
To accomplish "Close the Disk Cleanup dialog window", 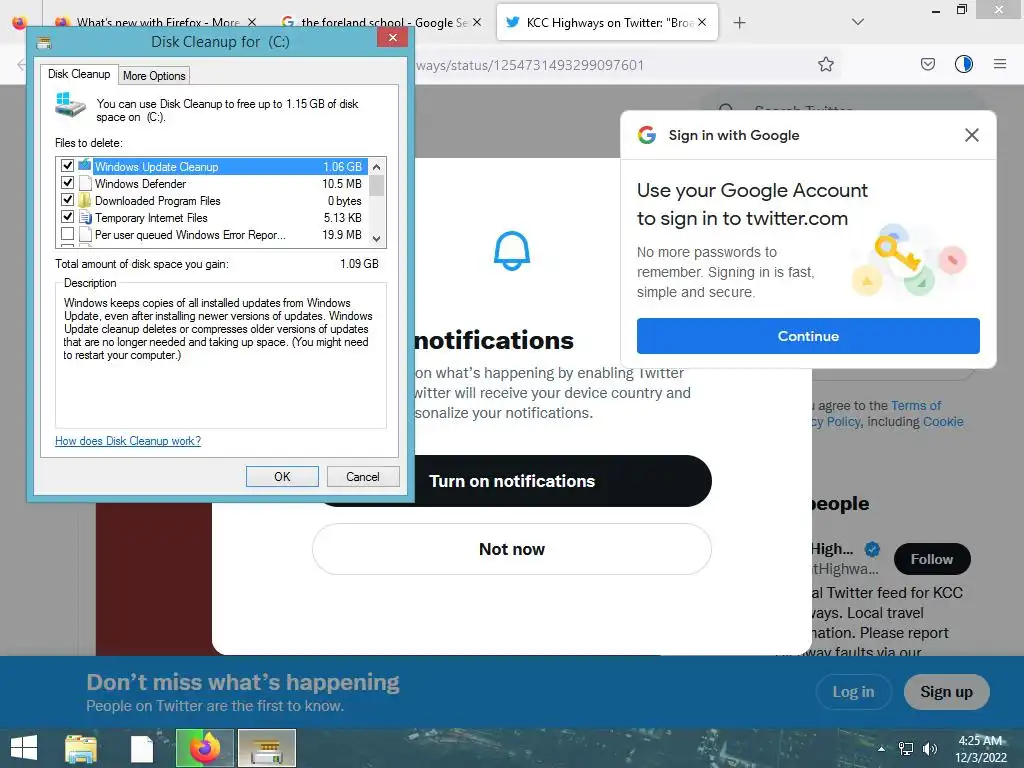I will coord(392,38).
